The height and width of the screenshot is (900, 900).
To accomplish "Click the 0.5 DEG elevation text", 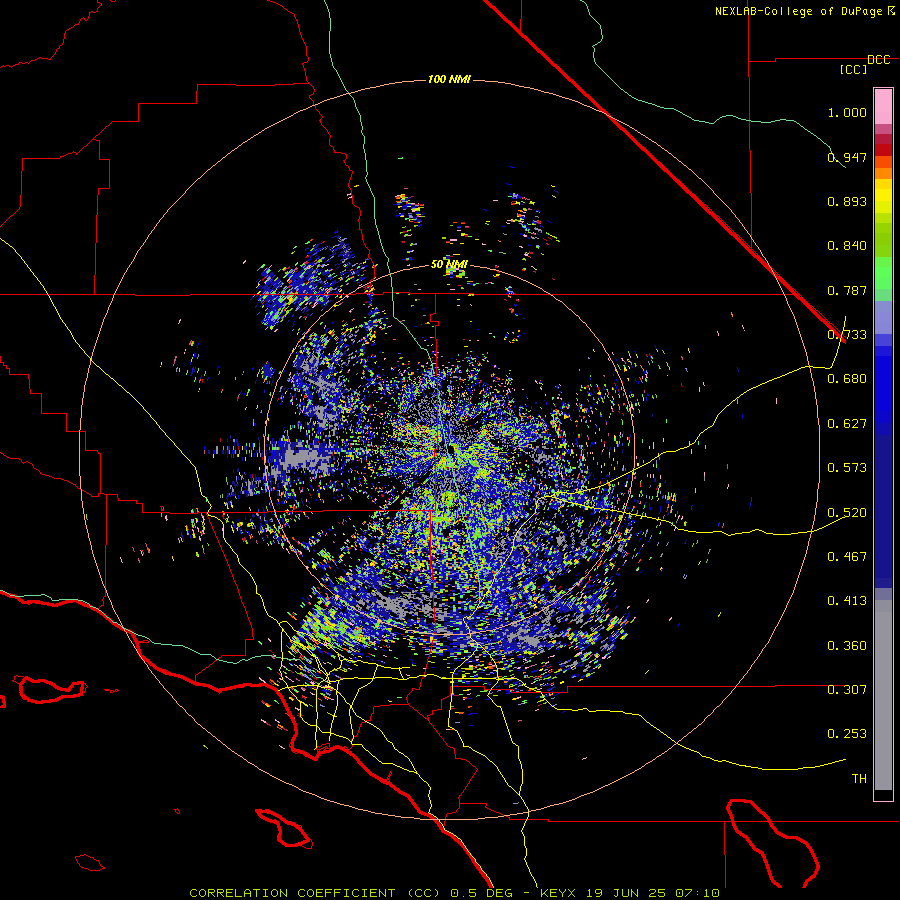I will (x=481, y=893).
